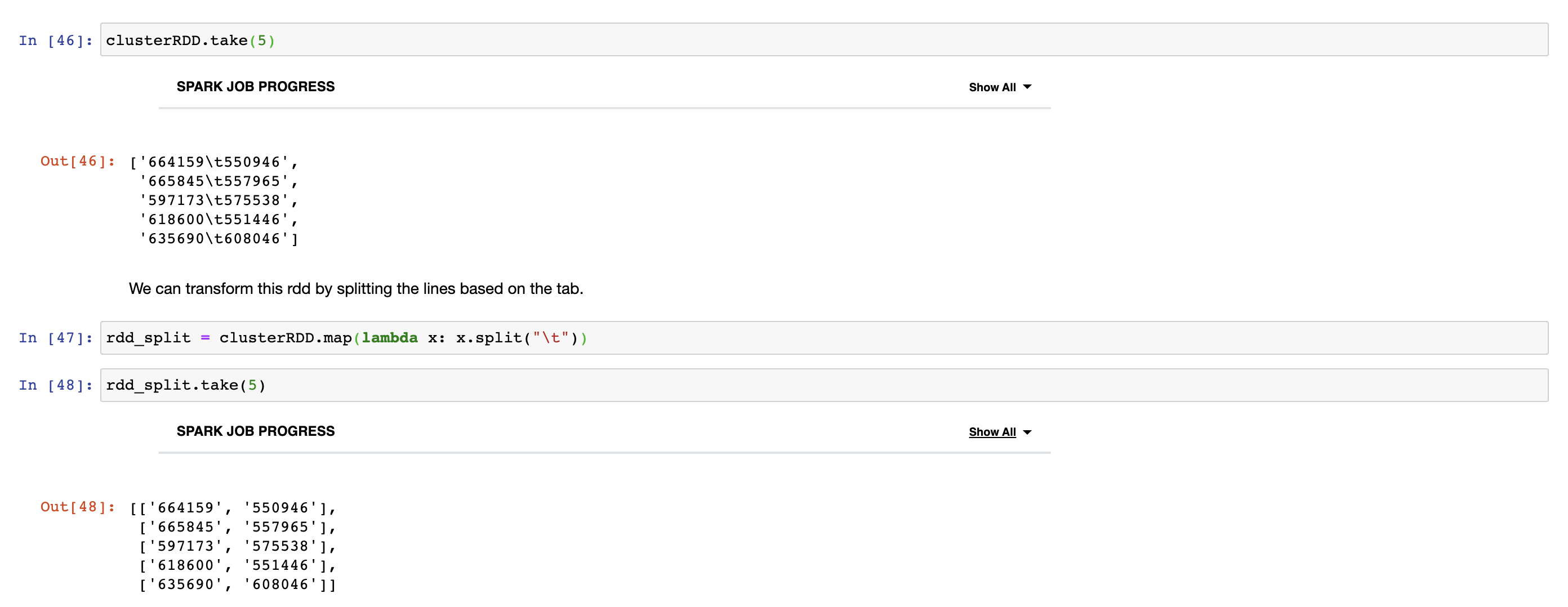Click the markdown text about splitting lines
Screen dimensions: 1568x607
pos(356,289)
